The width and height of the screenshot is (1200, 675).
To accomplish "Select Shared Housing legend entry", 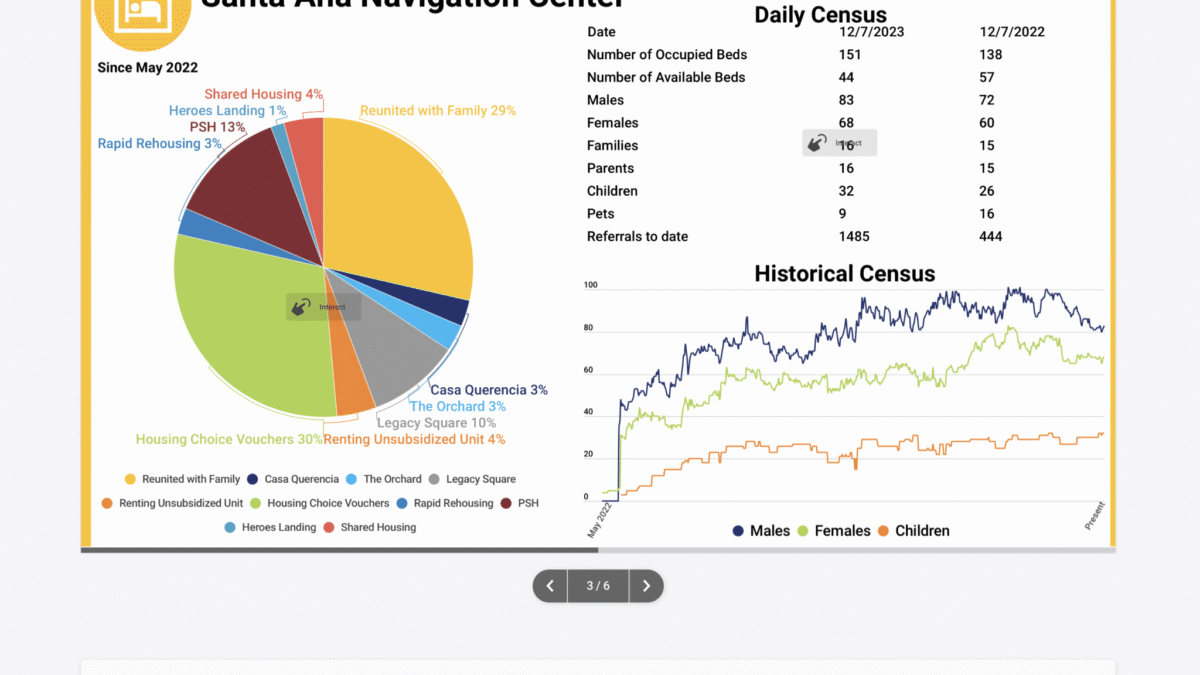I will click(370, 527).
